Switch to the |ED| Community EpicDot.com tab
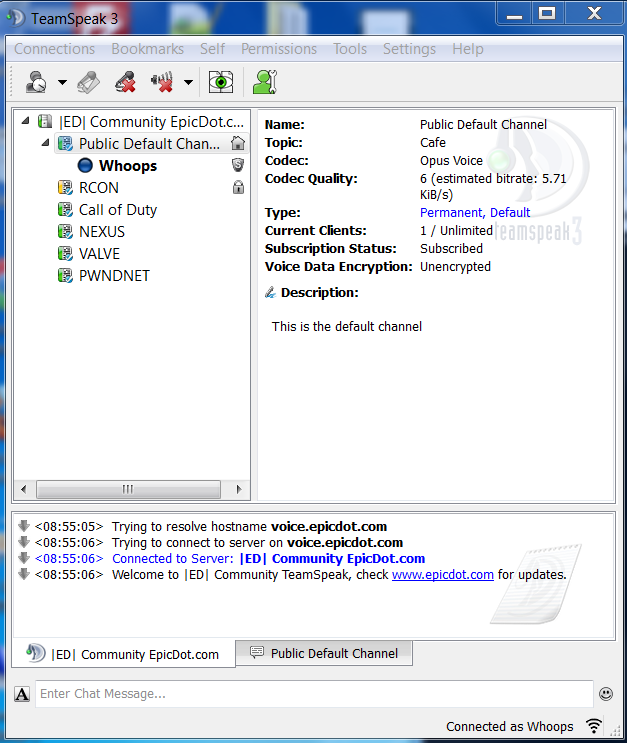 (124, 654)
